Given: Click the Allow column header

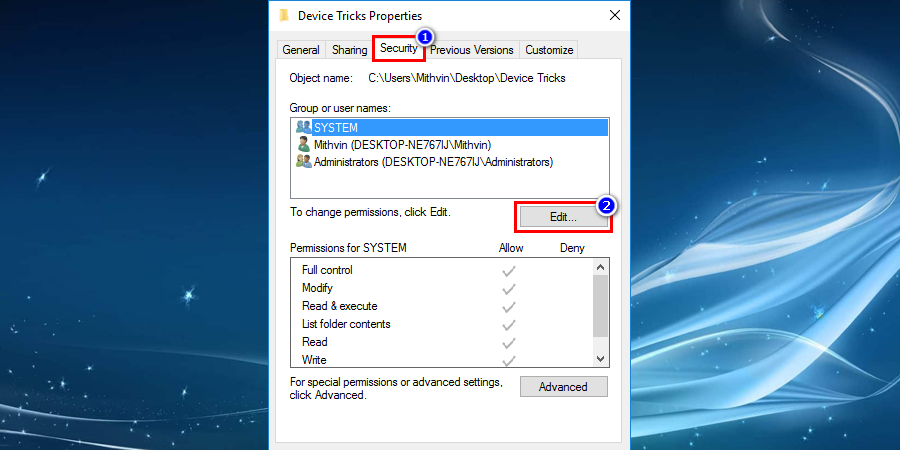Looking at the screenshot, I should click(511, 248).
